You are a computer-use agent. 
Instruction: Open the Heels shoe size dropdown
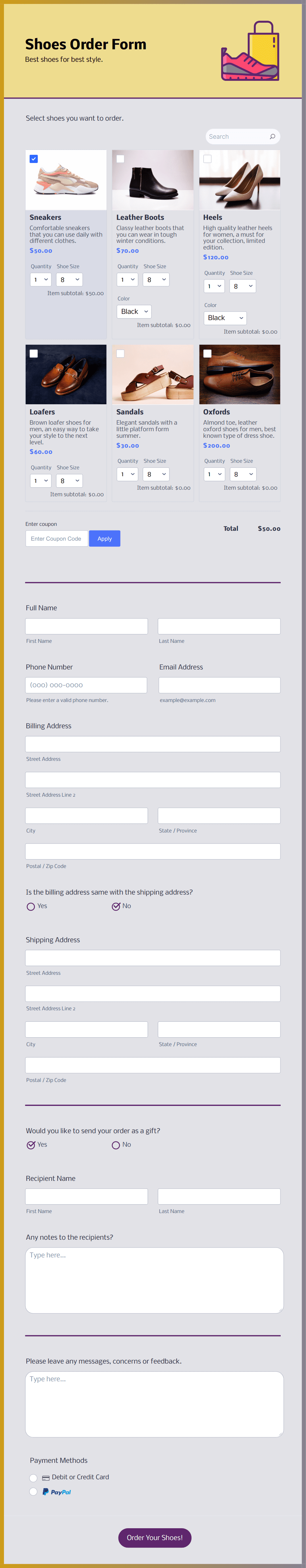[x=242, y=286]
